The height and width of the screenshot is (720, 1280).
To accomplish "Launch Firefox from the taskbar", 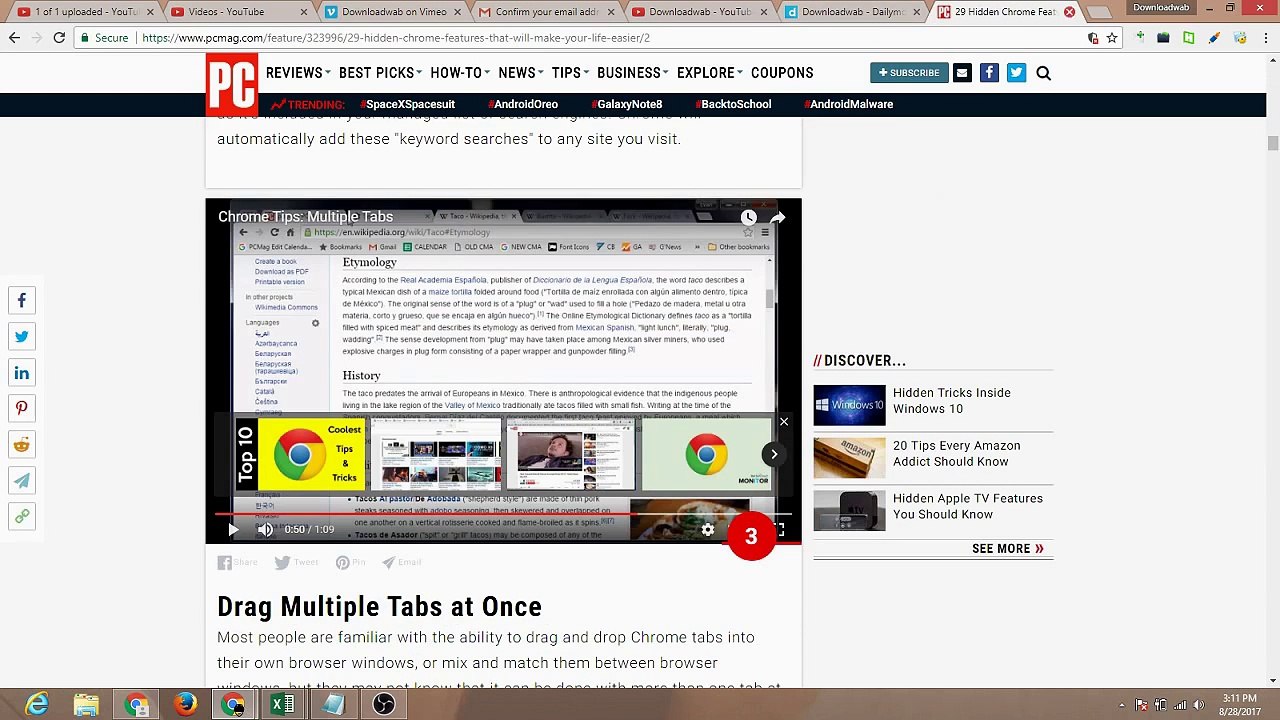I will pos(184,705).
